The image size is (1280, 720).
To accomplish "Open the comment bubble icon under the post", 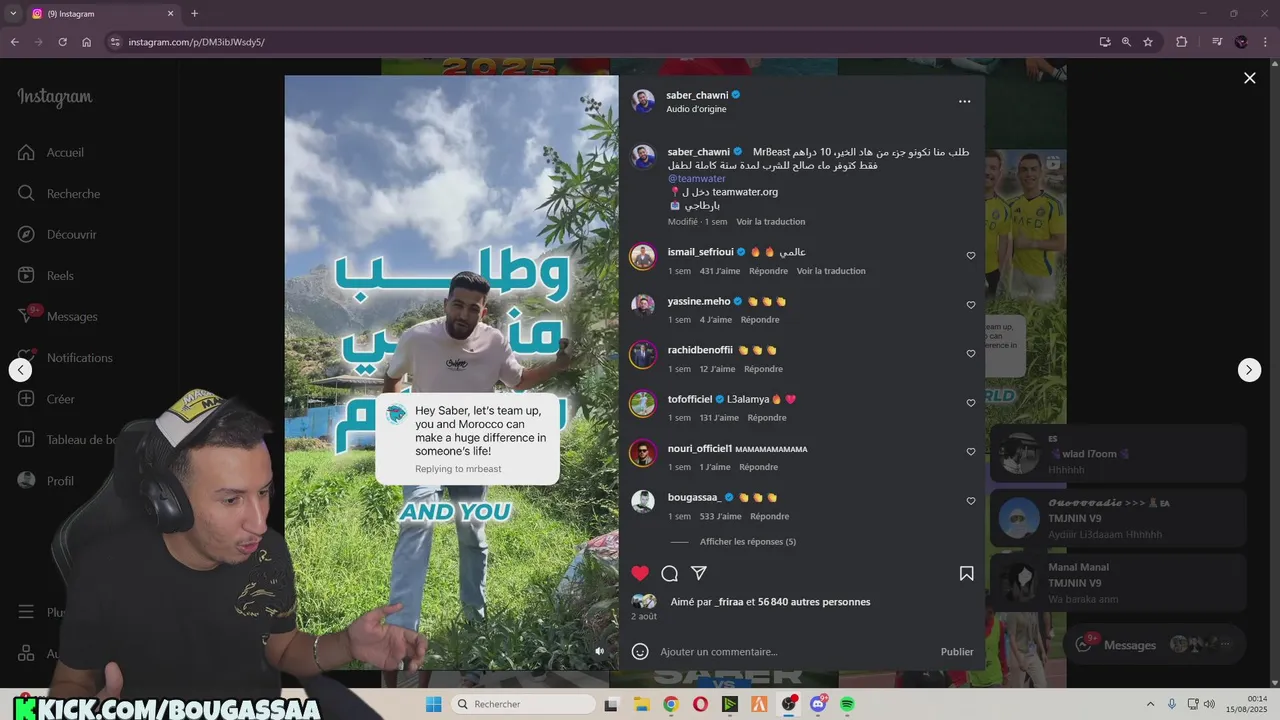I will click(670, 573).
